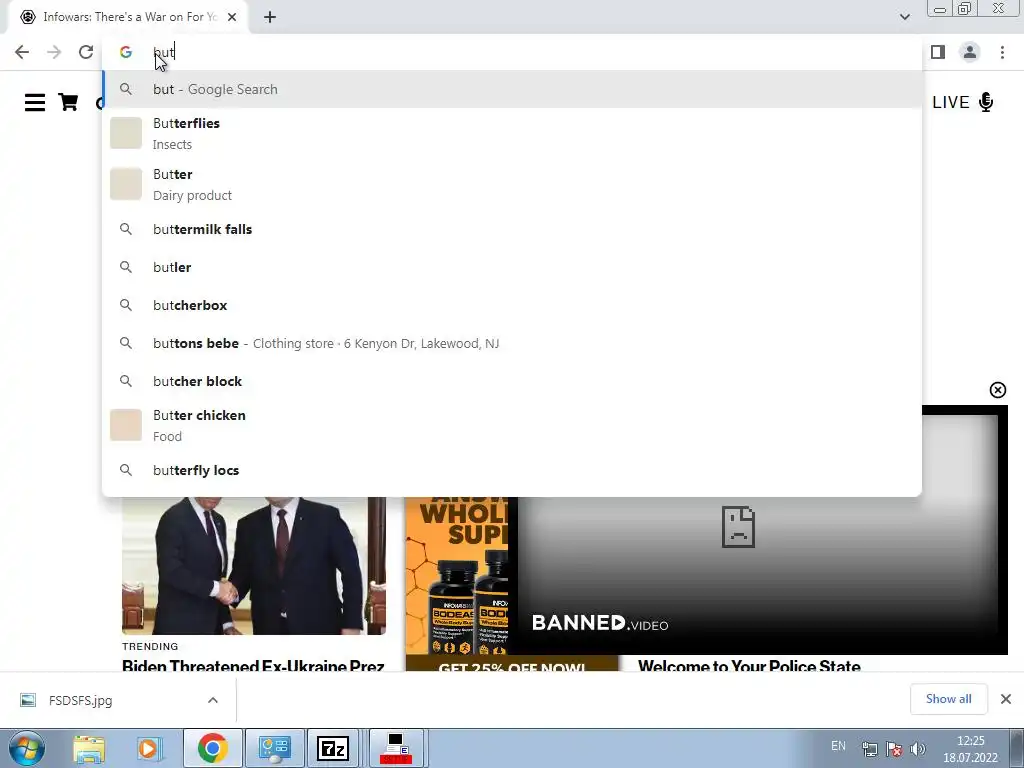Pick the 'butcherbox' suggestion

[x=512, y=305]
